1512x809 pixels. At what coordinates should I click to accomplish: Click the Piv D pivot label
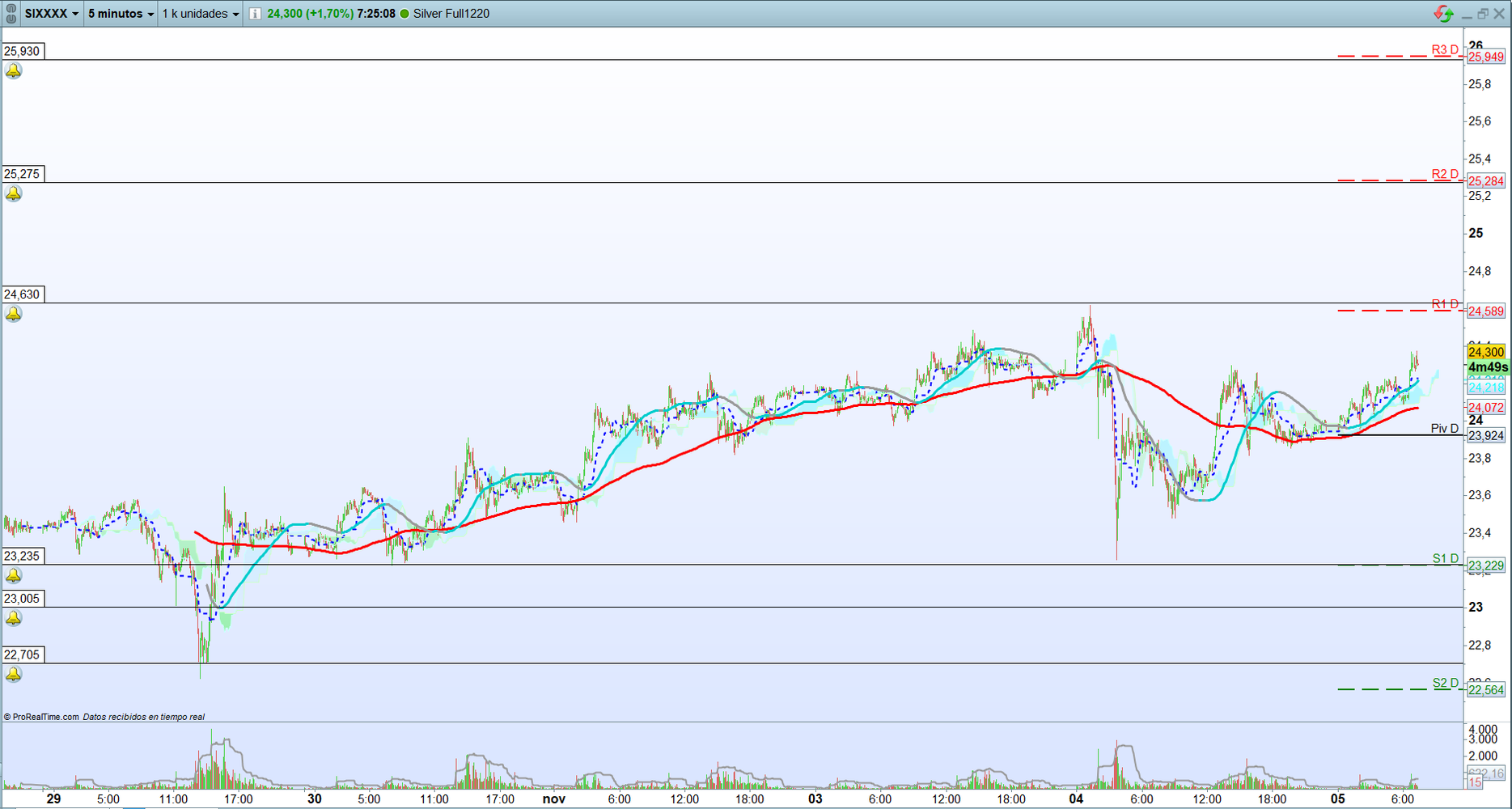click(1445, 429)
